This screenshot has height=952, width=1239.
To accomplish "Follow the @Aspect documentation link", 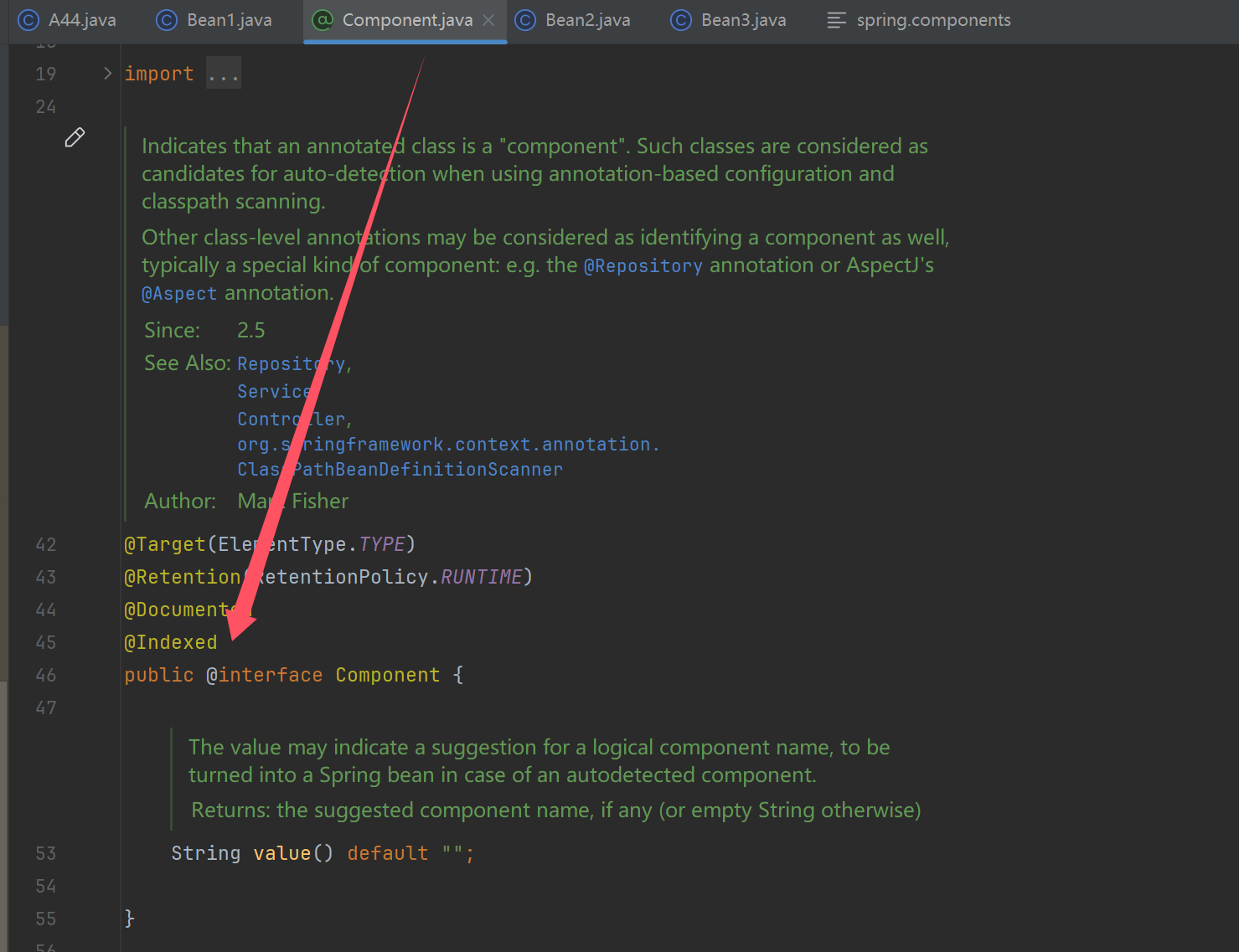I will (x=179, y=294).
